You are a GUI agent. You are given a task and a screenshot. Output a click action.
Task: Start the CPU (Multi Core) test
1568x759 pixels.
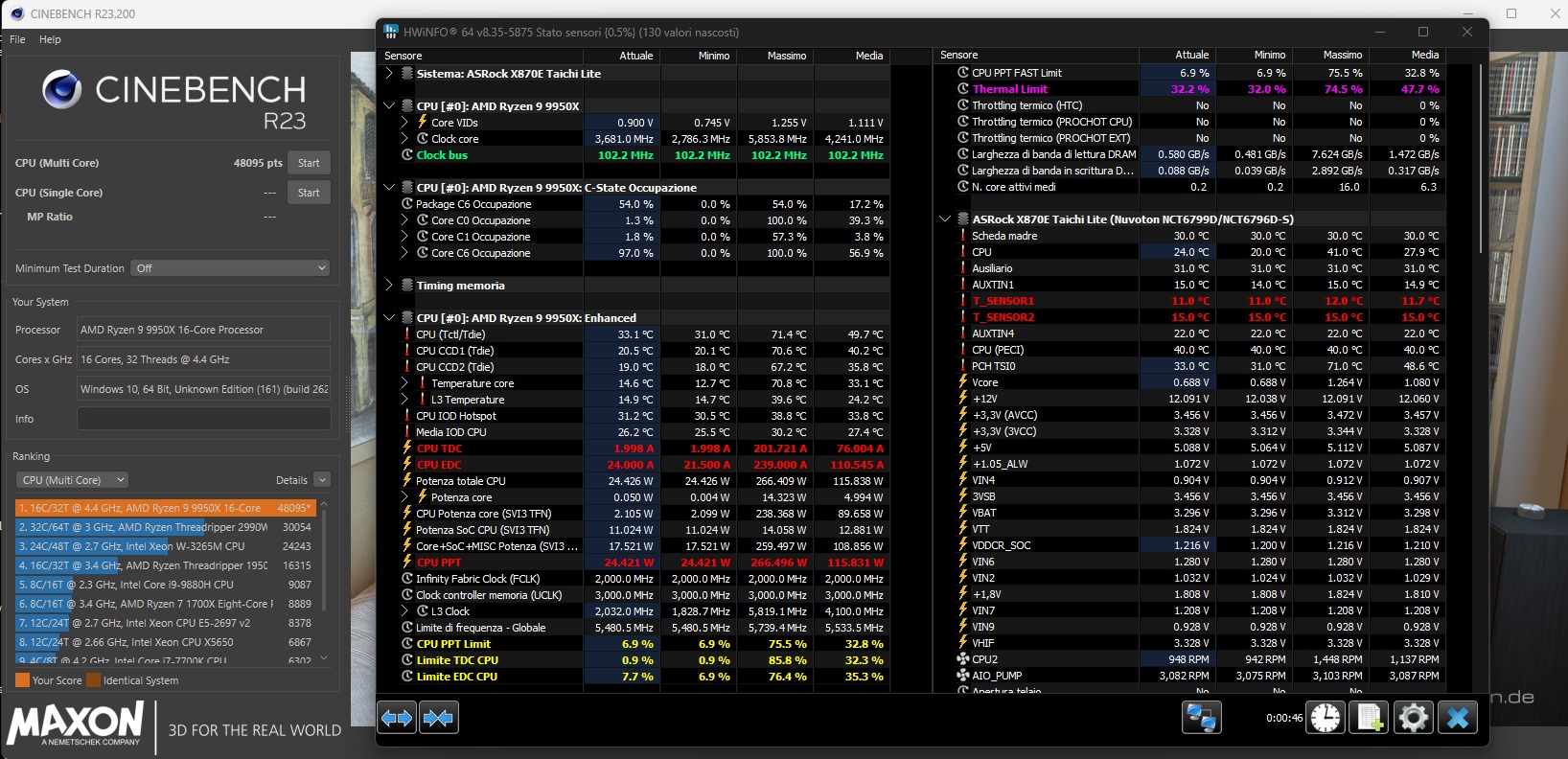click(309, 163)
